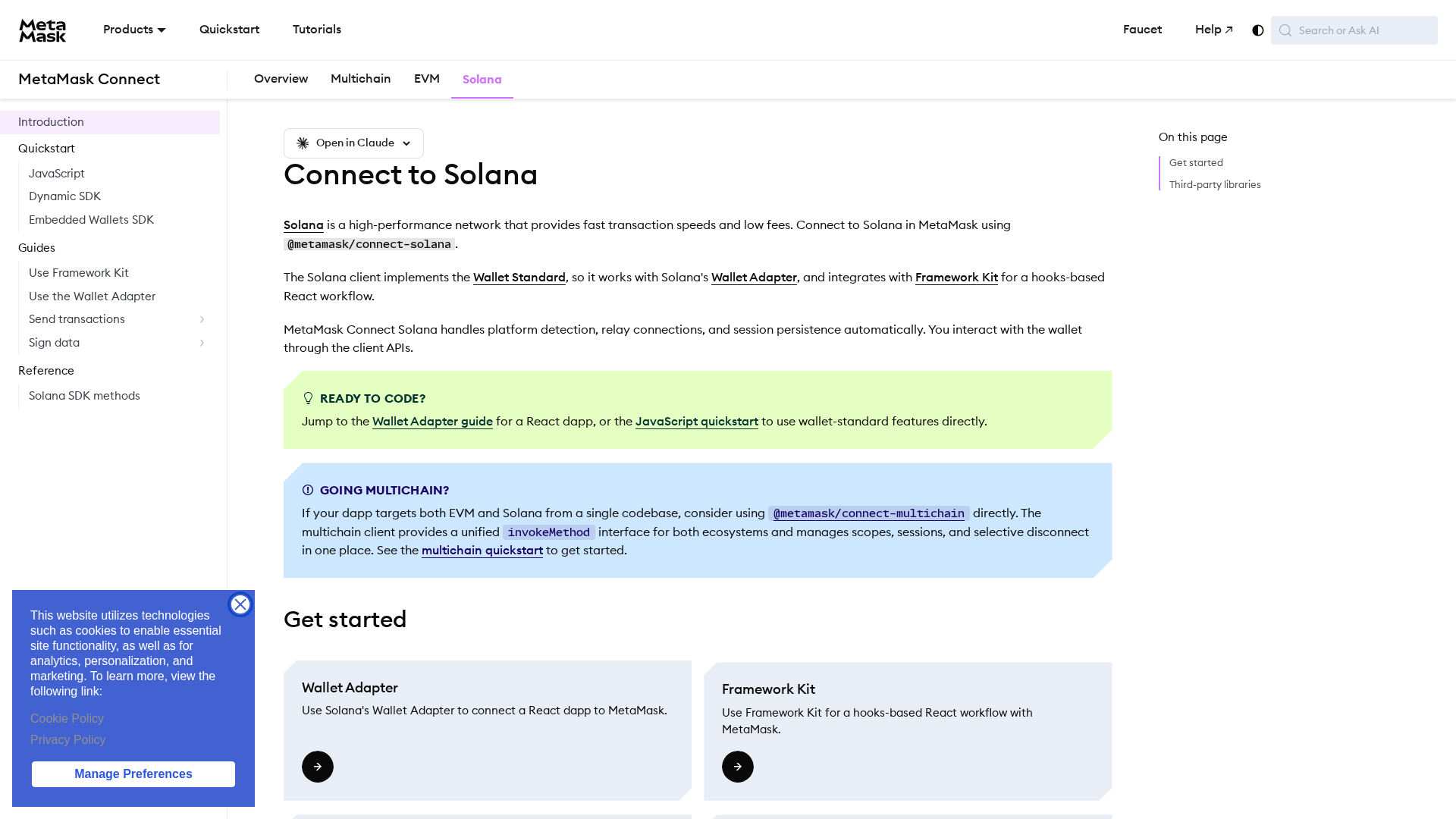
Task: Jump to Get started section
Action: click(1196, 163)
